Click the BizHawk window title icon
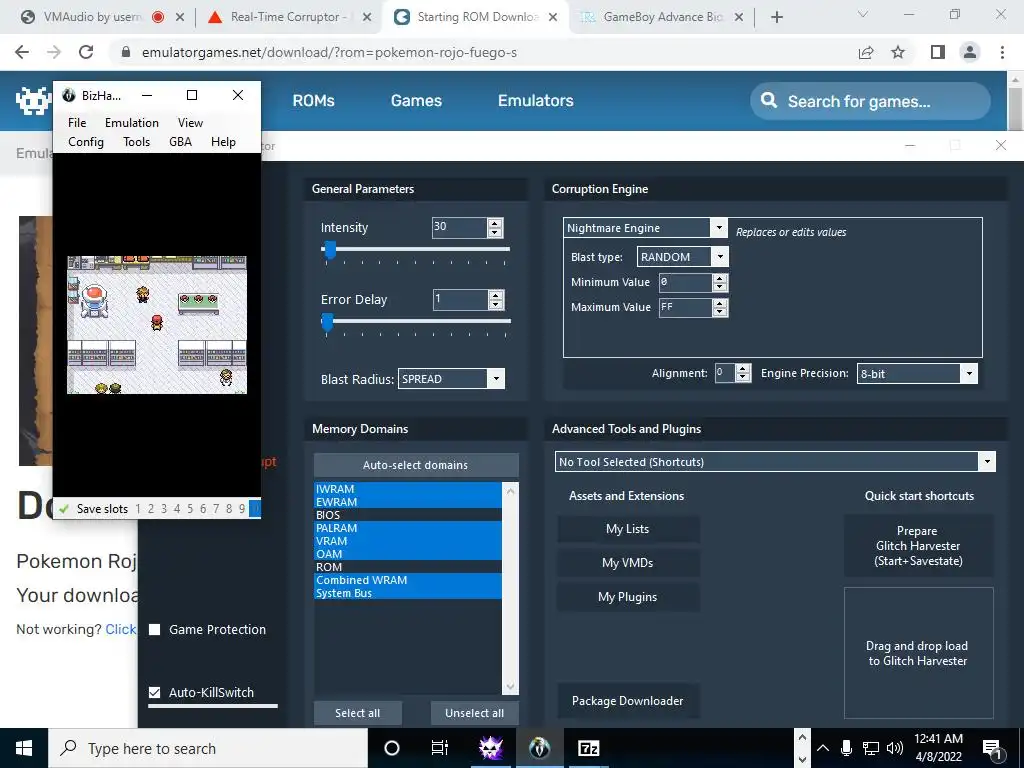This screenshot has width=1024, height=768. pyautogui.click(x=69, y=95)
